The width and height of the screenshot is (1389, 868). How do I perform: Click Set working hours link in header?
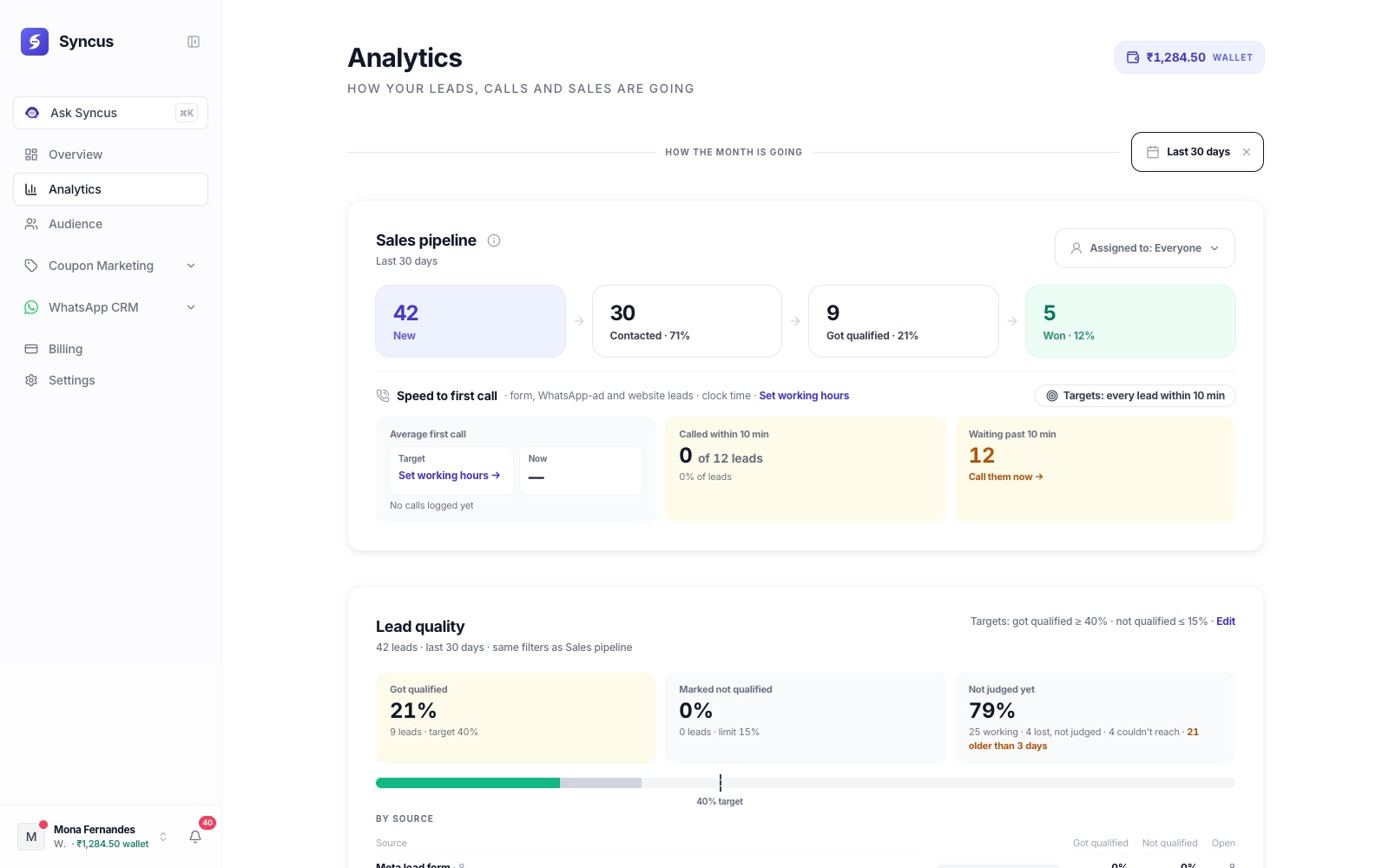[804, 396]
